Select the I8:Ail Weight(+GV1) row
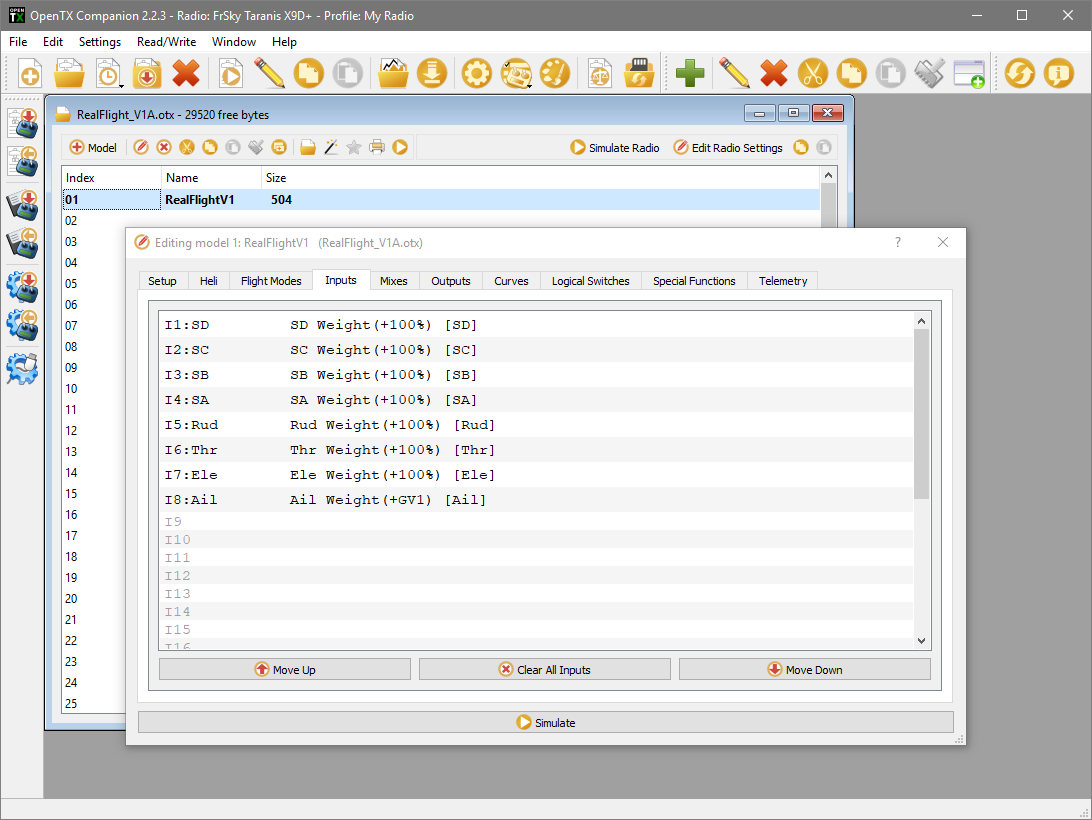 (x=536, y=500)
